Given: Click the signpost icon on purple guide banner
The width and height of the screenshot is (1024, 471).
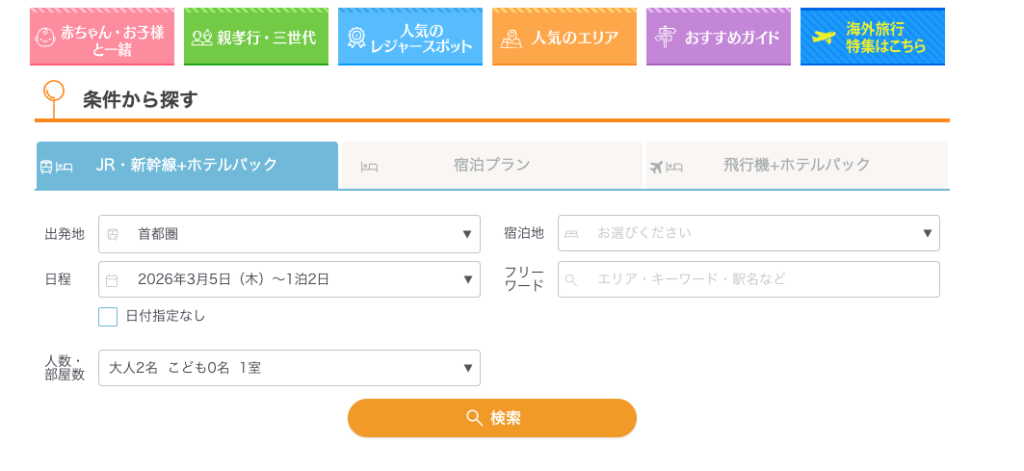Looking at the screenshot, I should tap(665, 37).
